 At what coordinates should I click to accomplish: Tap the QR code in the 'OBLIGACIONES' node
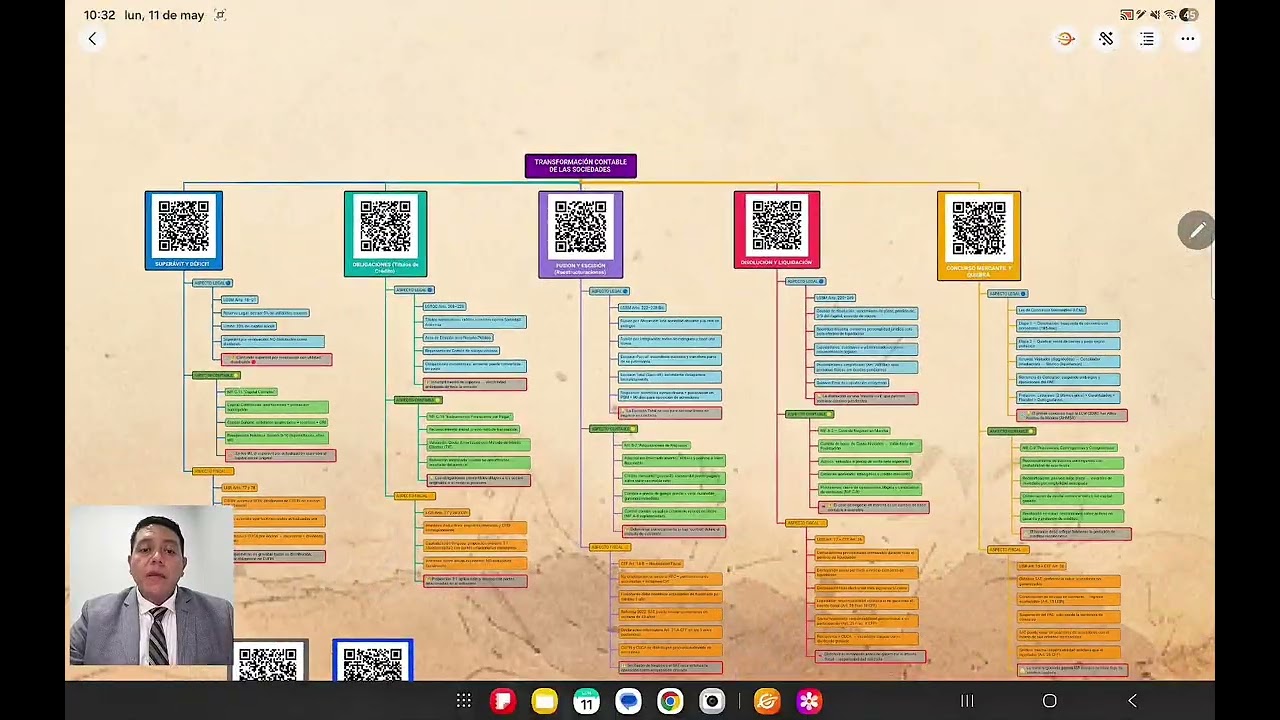[385, 227]
